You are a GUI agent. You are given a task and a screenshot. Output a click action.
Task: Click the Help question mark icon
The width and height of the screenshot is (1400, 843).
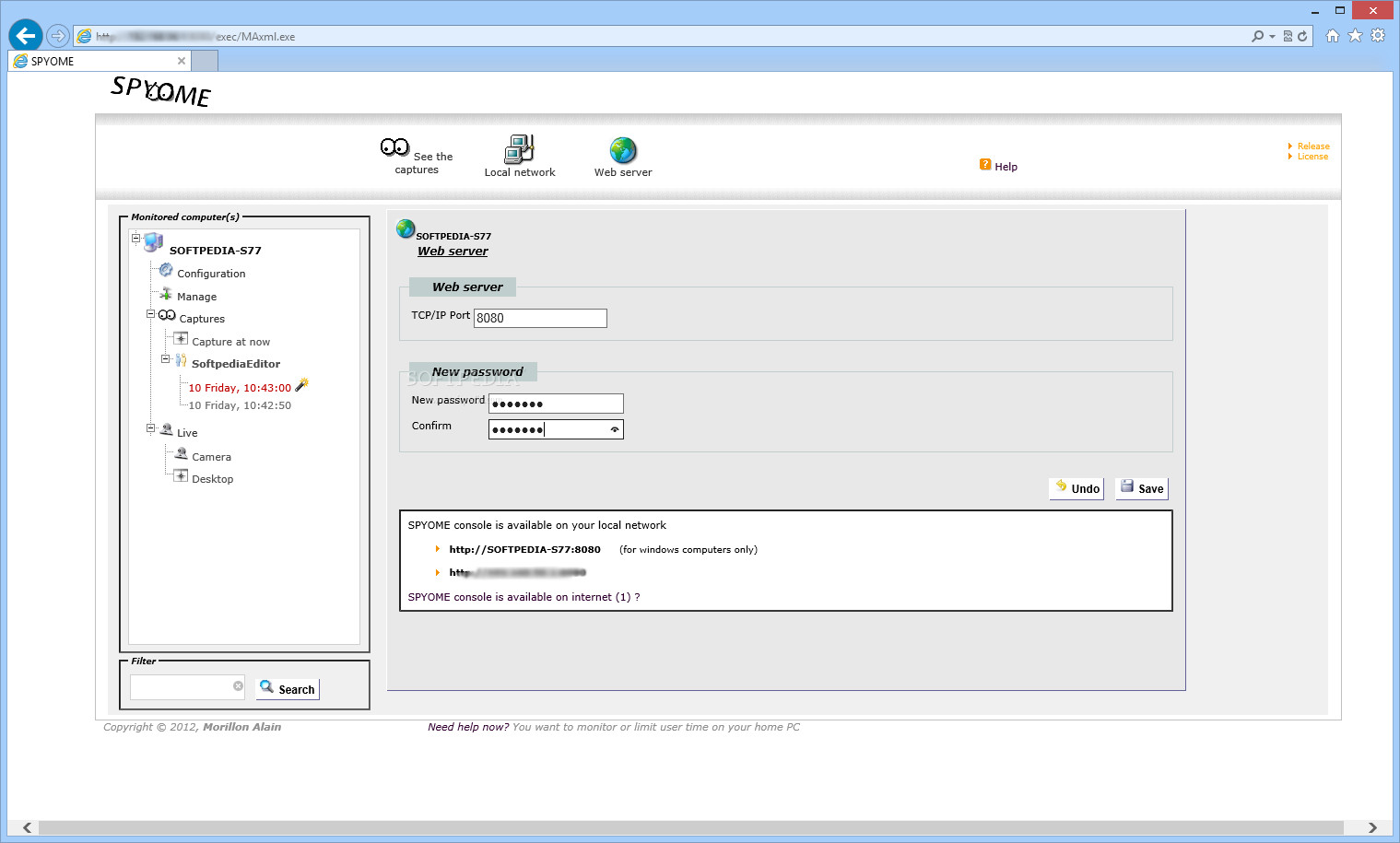(985, 165)
